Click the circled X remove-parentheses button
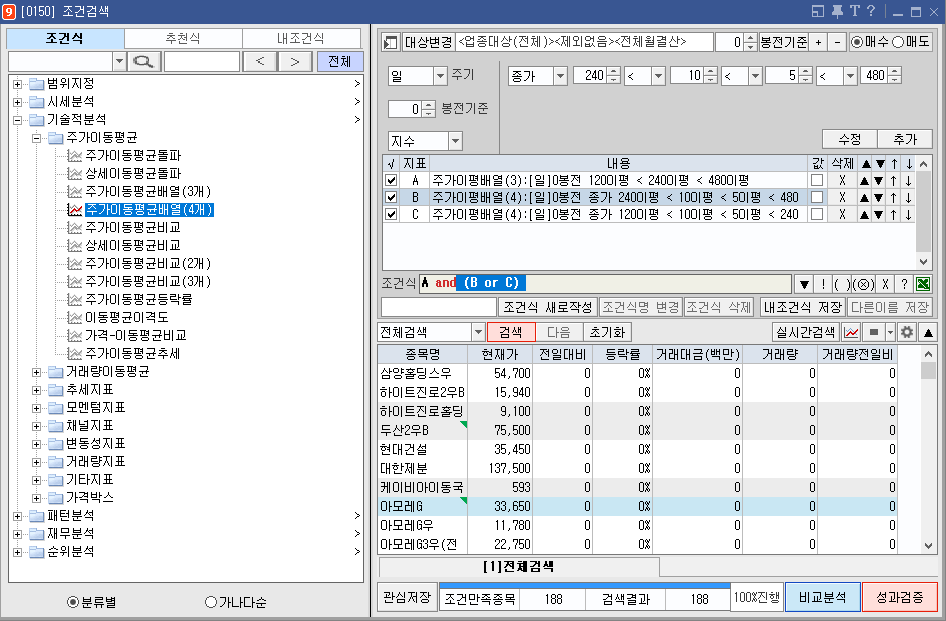 tap(864, 284)
